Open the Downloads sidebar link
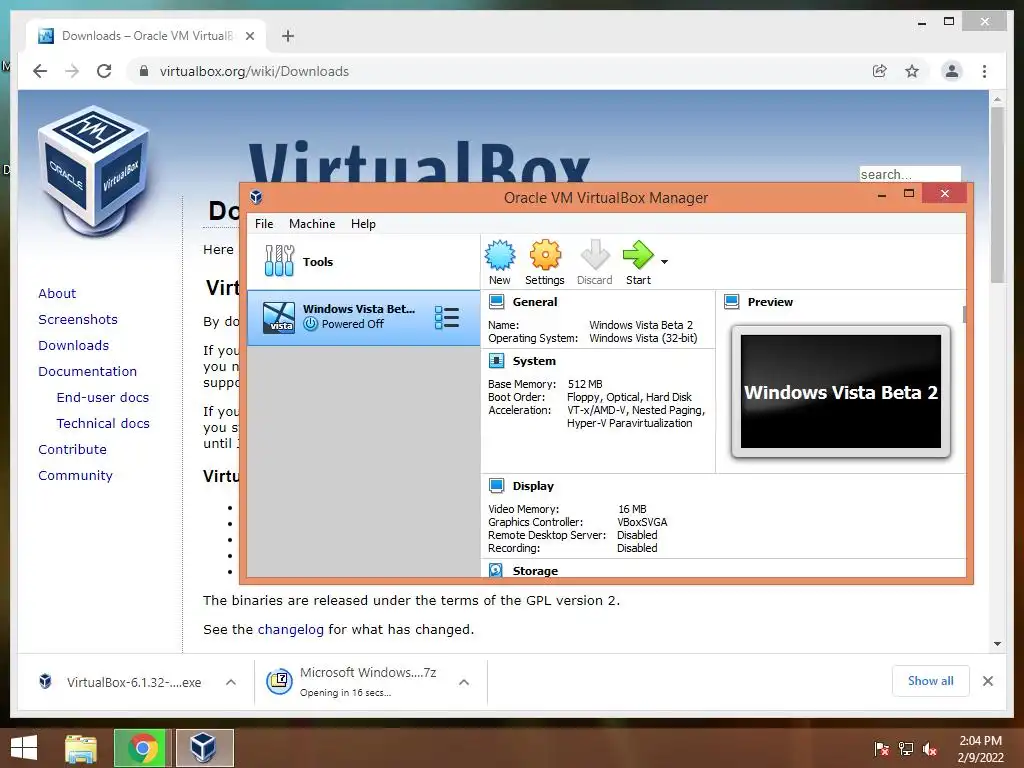This screenshot has width=1024, height=768. [x=73, y=345]
